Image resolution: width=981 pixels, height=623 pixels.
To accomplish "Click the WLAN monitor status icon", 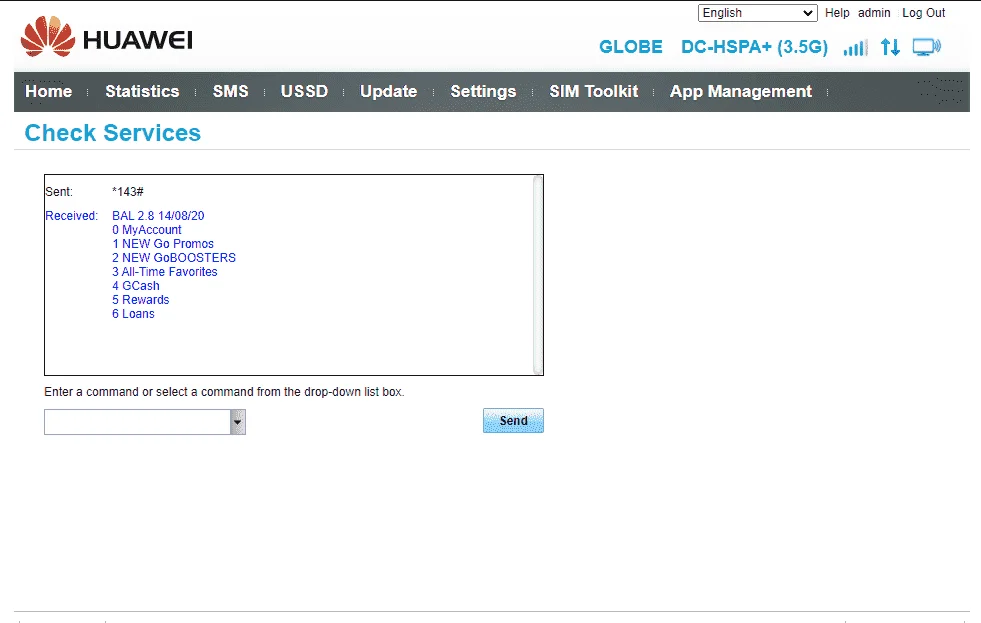I will tap(927, 47).
